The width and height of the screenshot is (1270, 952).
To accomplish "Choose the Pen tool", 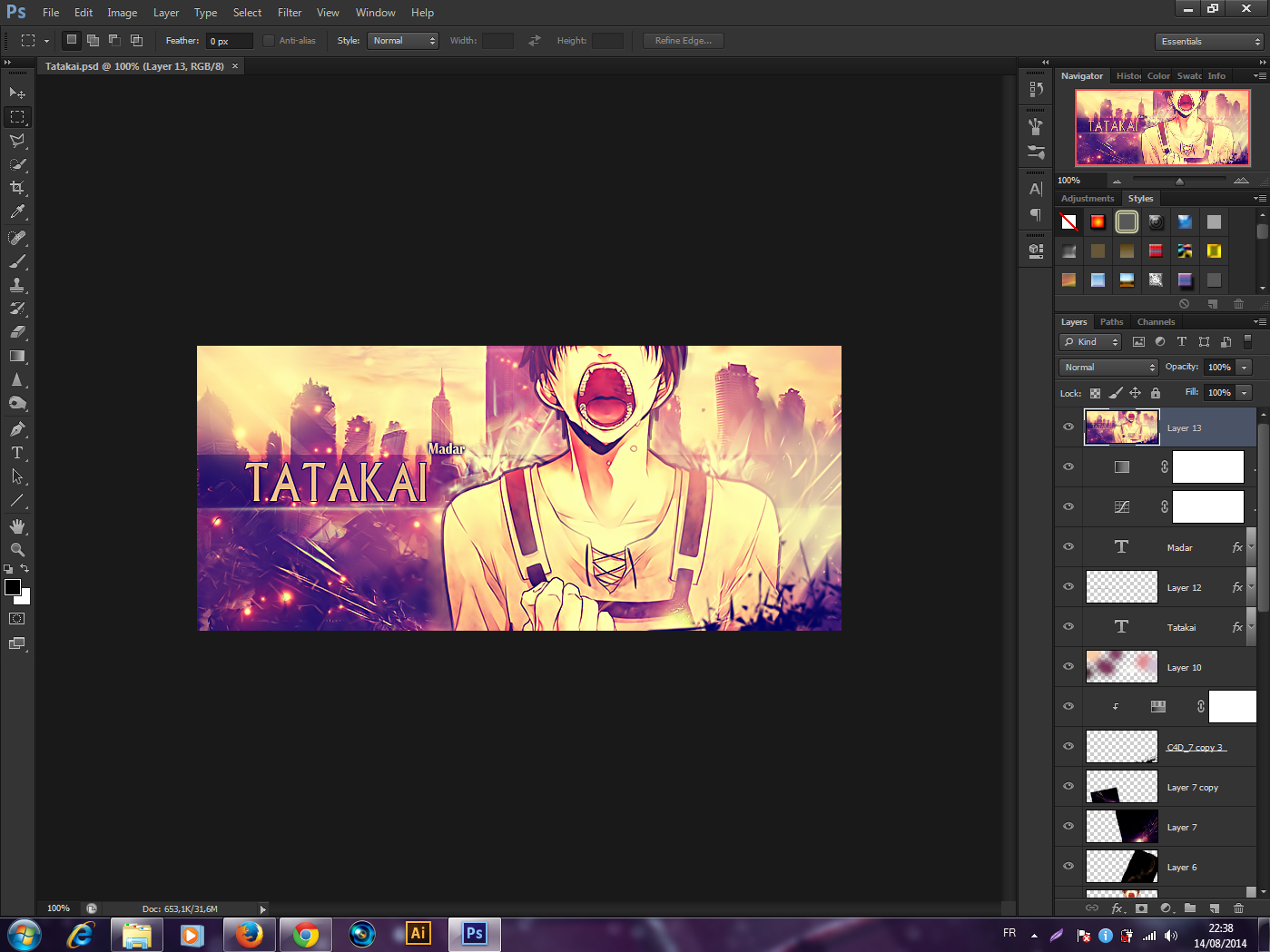I will click(17, 429).
